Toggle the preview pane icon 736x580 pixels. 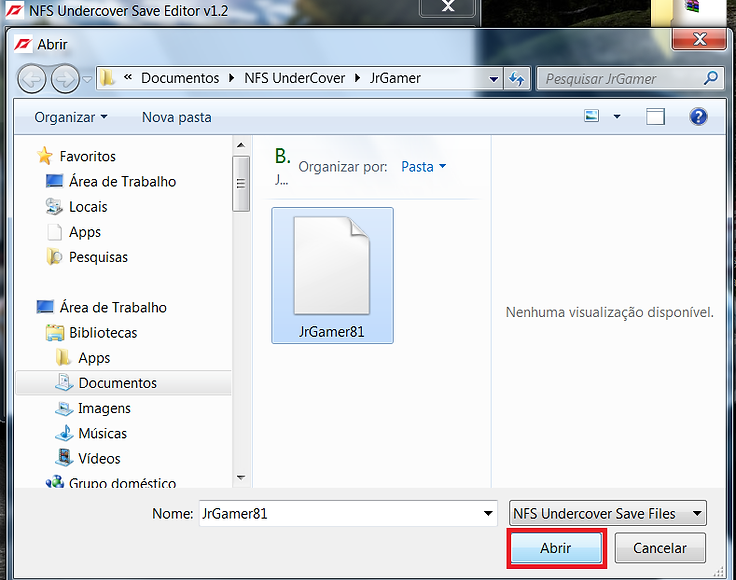pyautogui.click(x=655, y=116)
